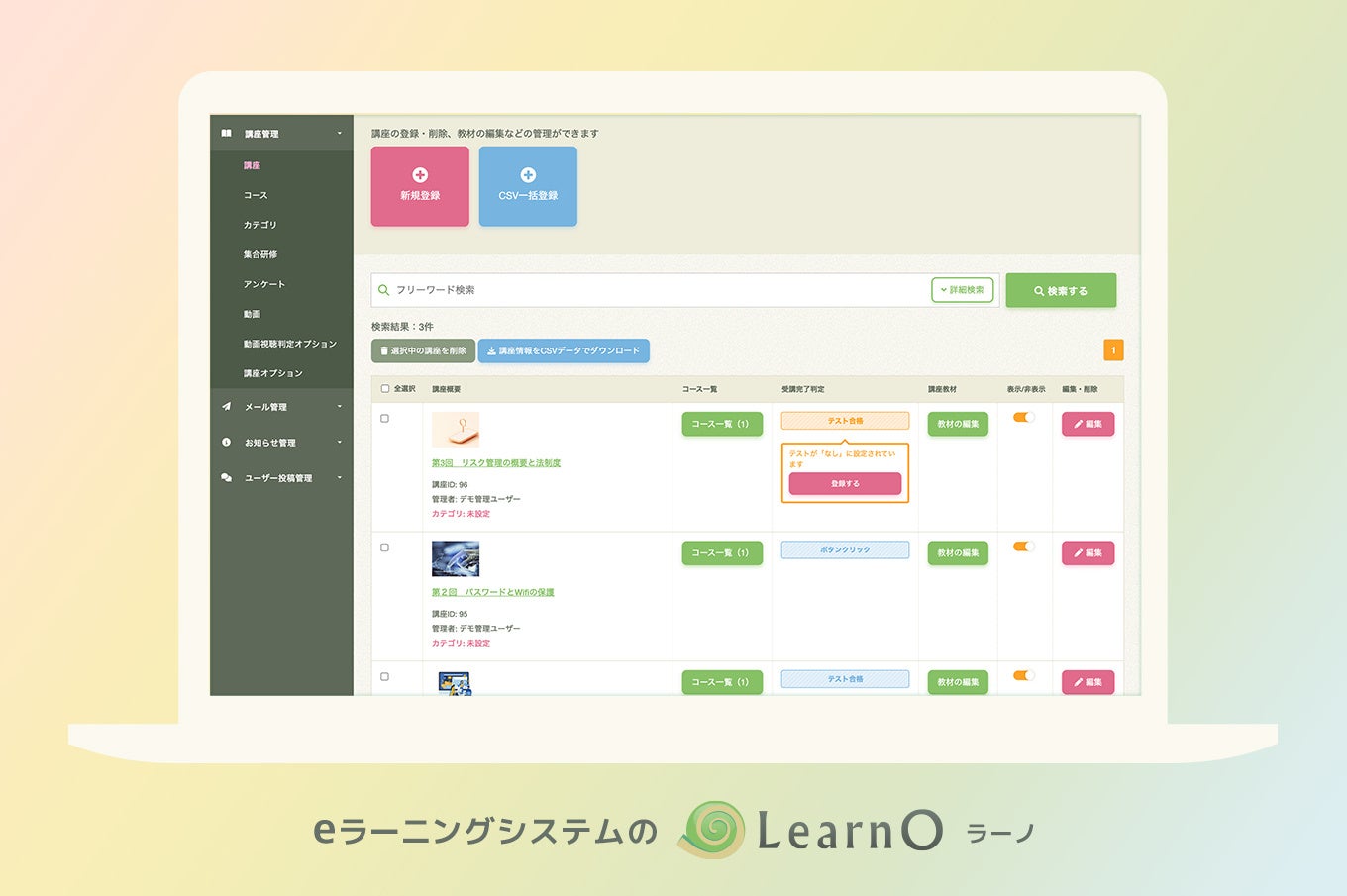Click 教材の編集 for 第3回 lecture

pyautogui.click(x=958, y=424)
